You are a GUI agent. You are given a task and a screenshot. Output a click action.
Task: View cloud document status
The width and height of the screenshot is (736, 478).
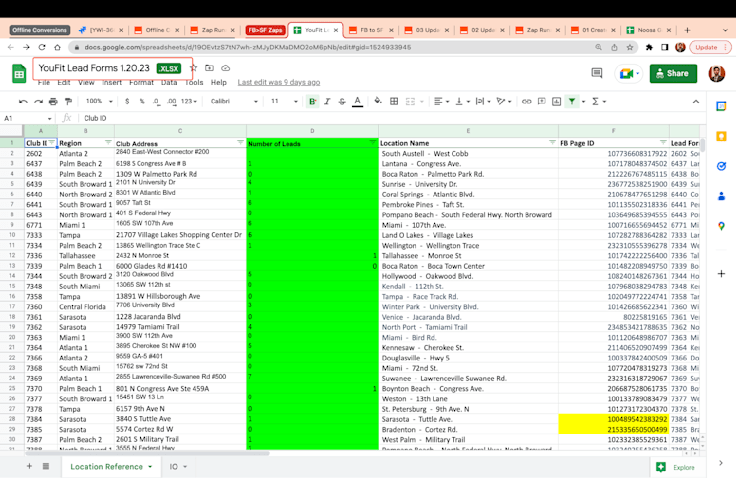pos(226,68)
